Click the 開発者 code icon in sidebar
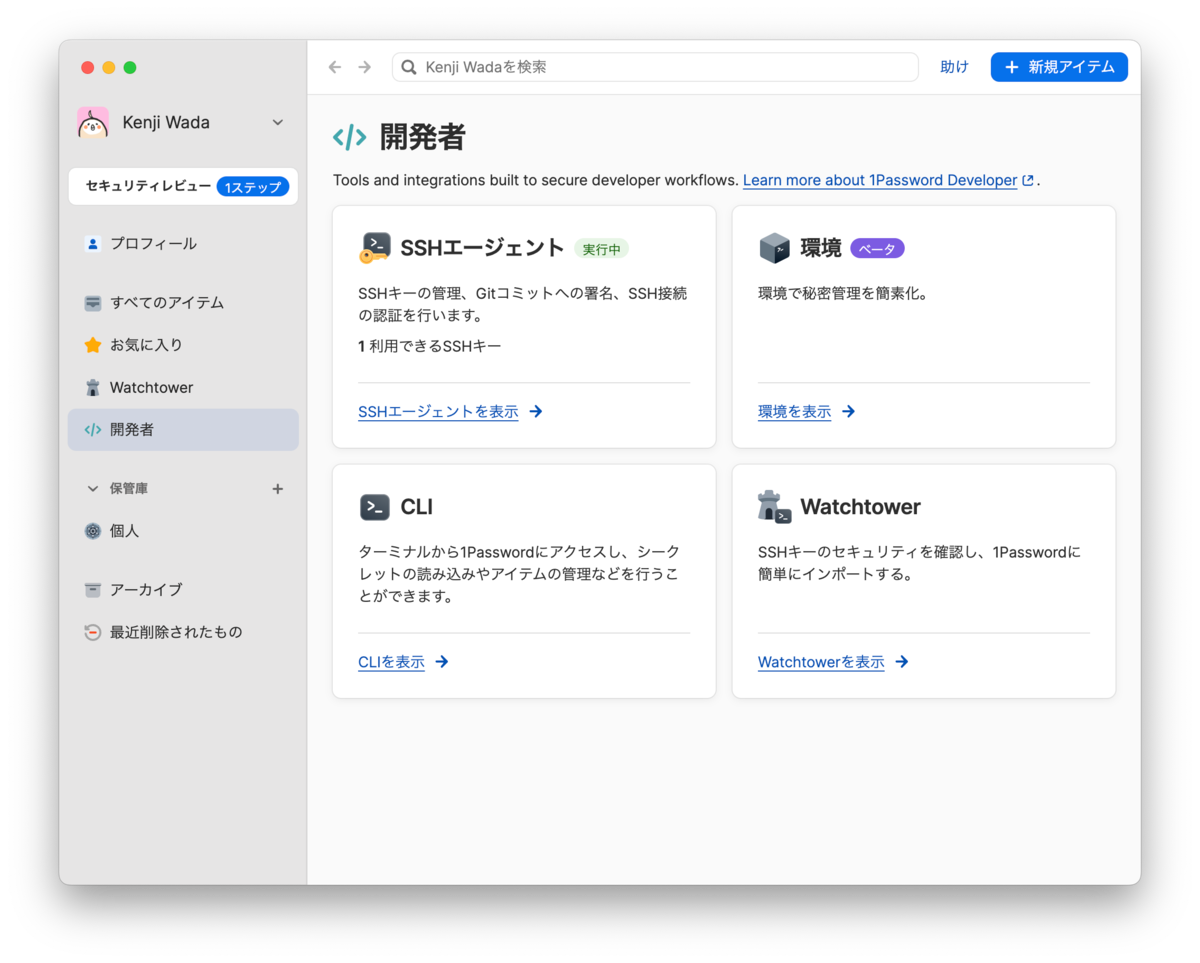Image resolution: width=1200 pixels, height=963 pixels. pos(93,430)
